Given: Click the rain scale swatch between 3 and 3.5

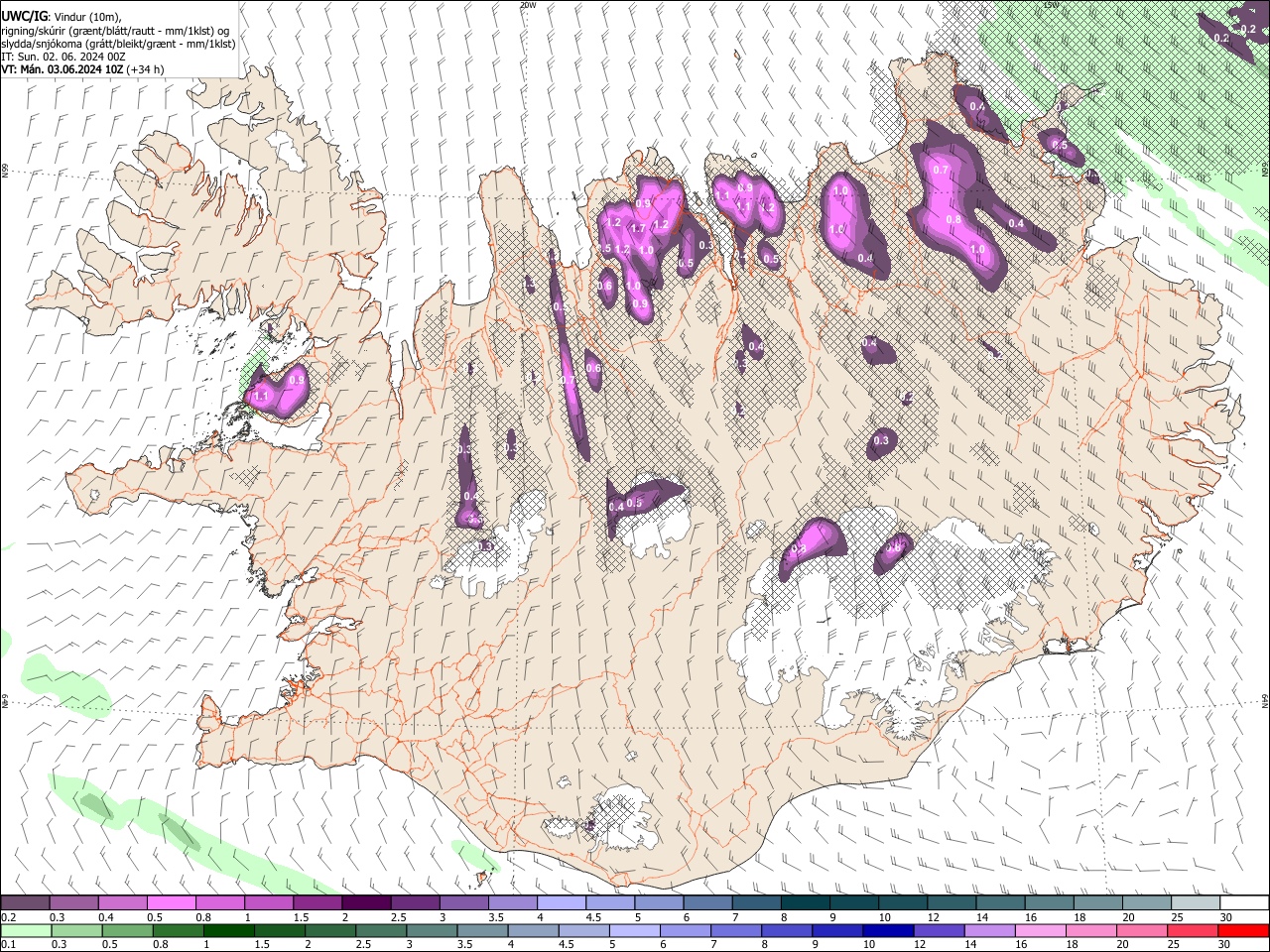Looking at the screenshot, I should pyautogui.click(x=431, y=930).
